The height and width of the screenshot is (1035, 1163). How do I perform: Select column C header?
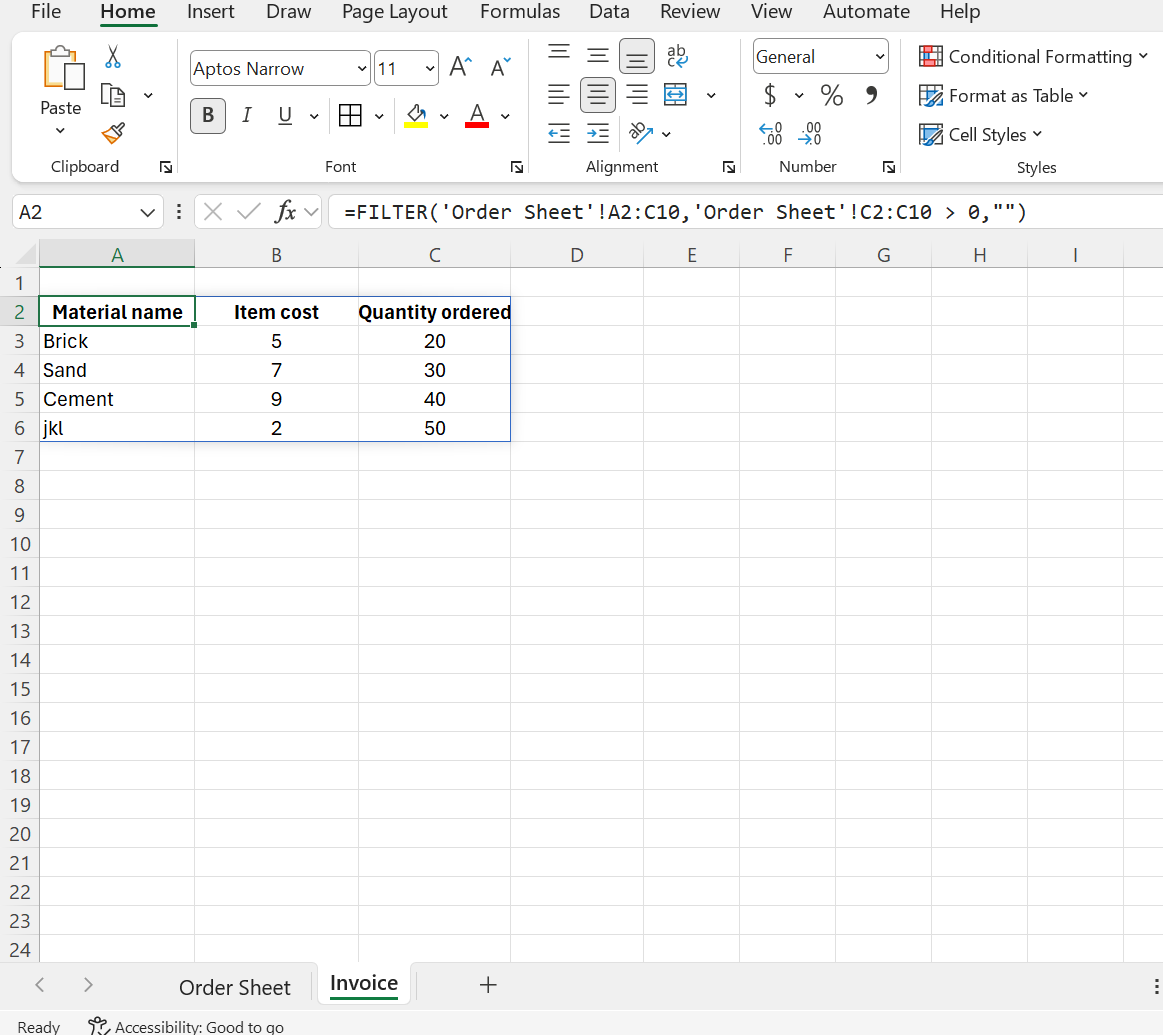435,255
